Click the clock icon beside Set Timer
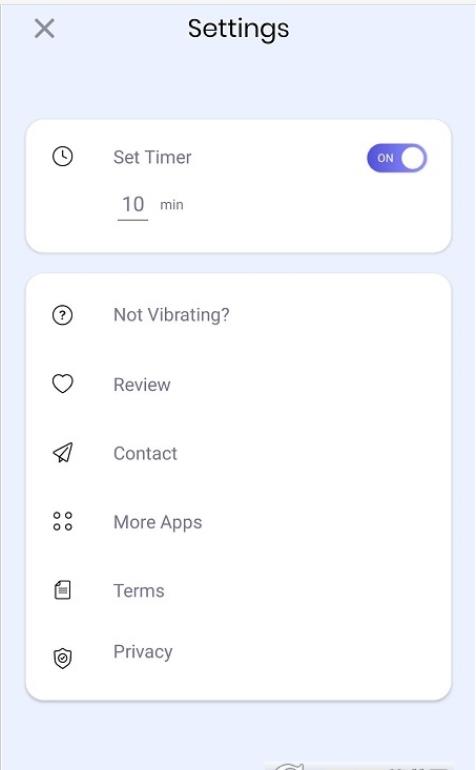Image resolution: width=476 pixels, height=770 pixels. [x=62, y=157]
